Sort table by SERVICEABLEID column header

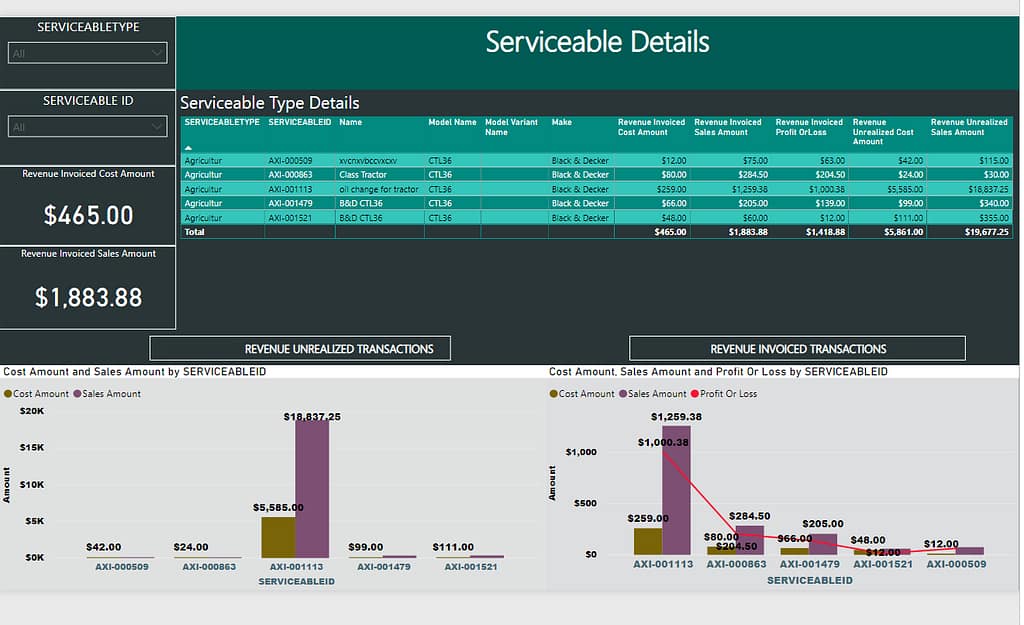pyautogui.click(x=300, y=122)
